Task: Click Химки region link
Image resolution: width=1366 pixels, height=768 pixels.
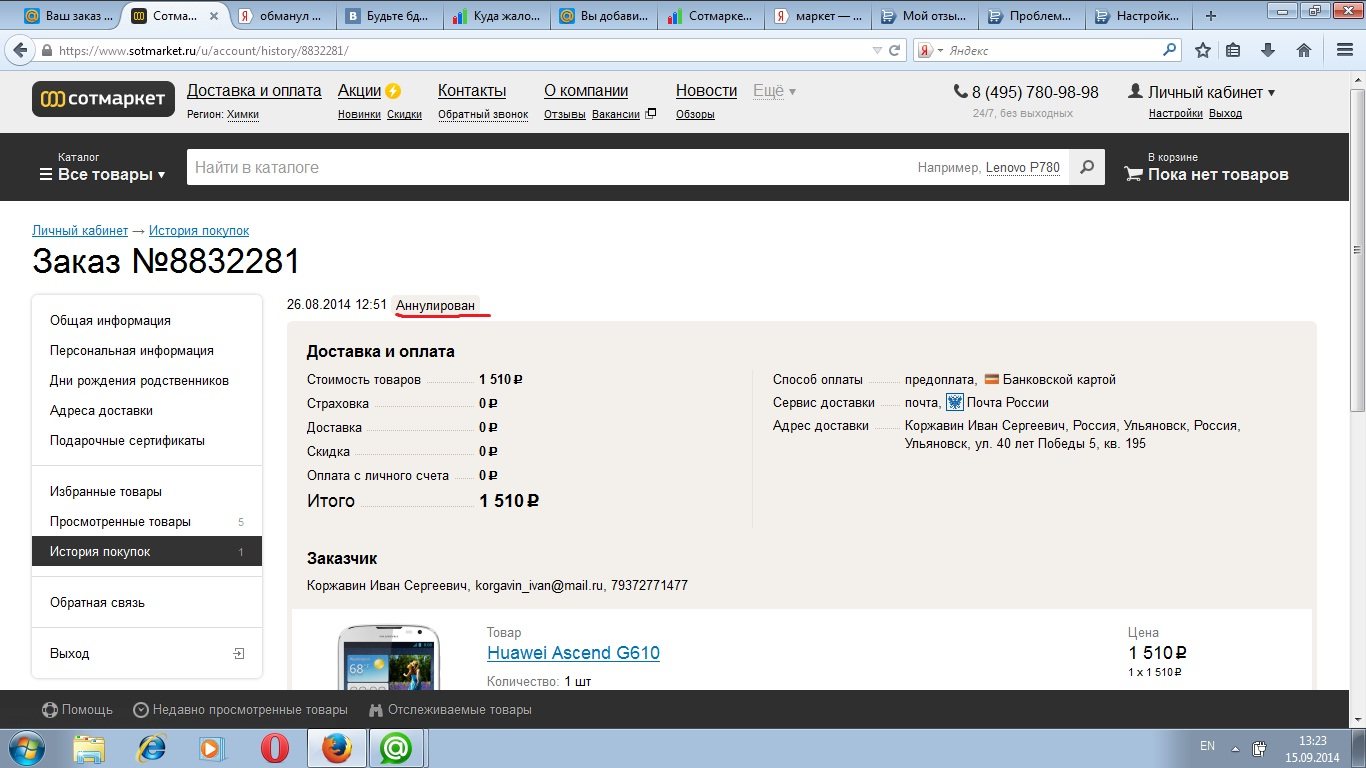Action: (242, 114)
